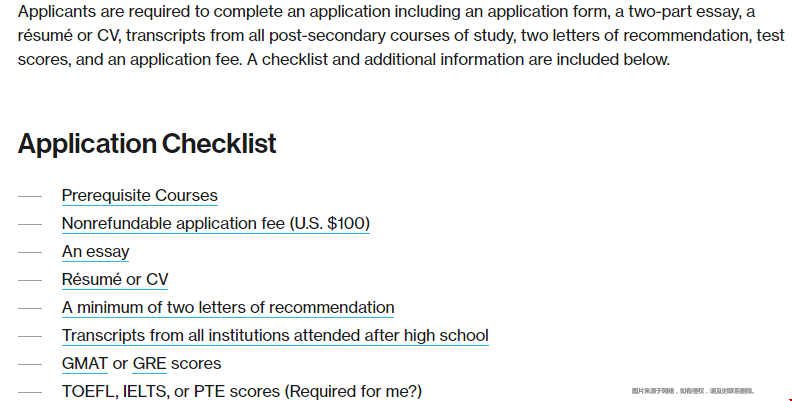Open the two letters of recommendation link
The image size is (792, 401).
coord(228,308)
